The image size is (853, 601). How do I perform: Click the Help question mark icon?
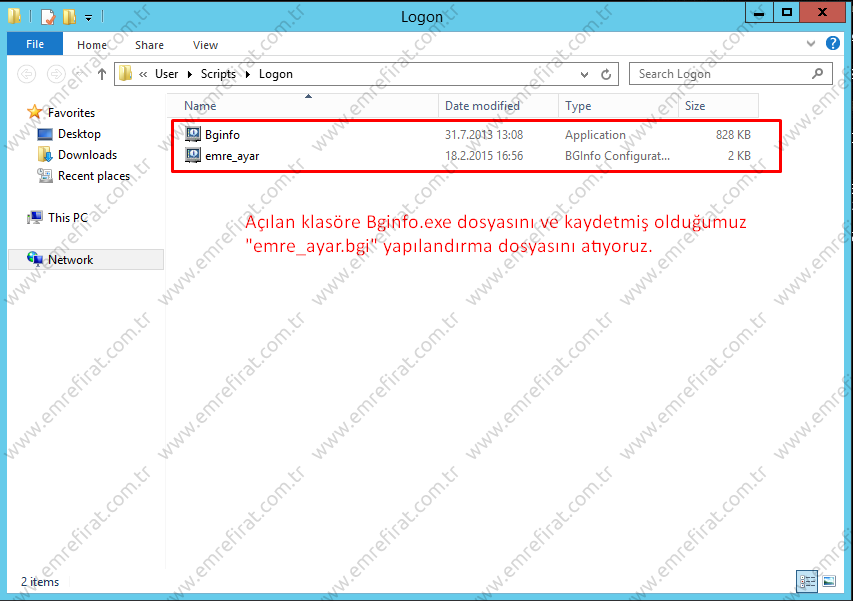833,44
